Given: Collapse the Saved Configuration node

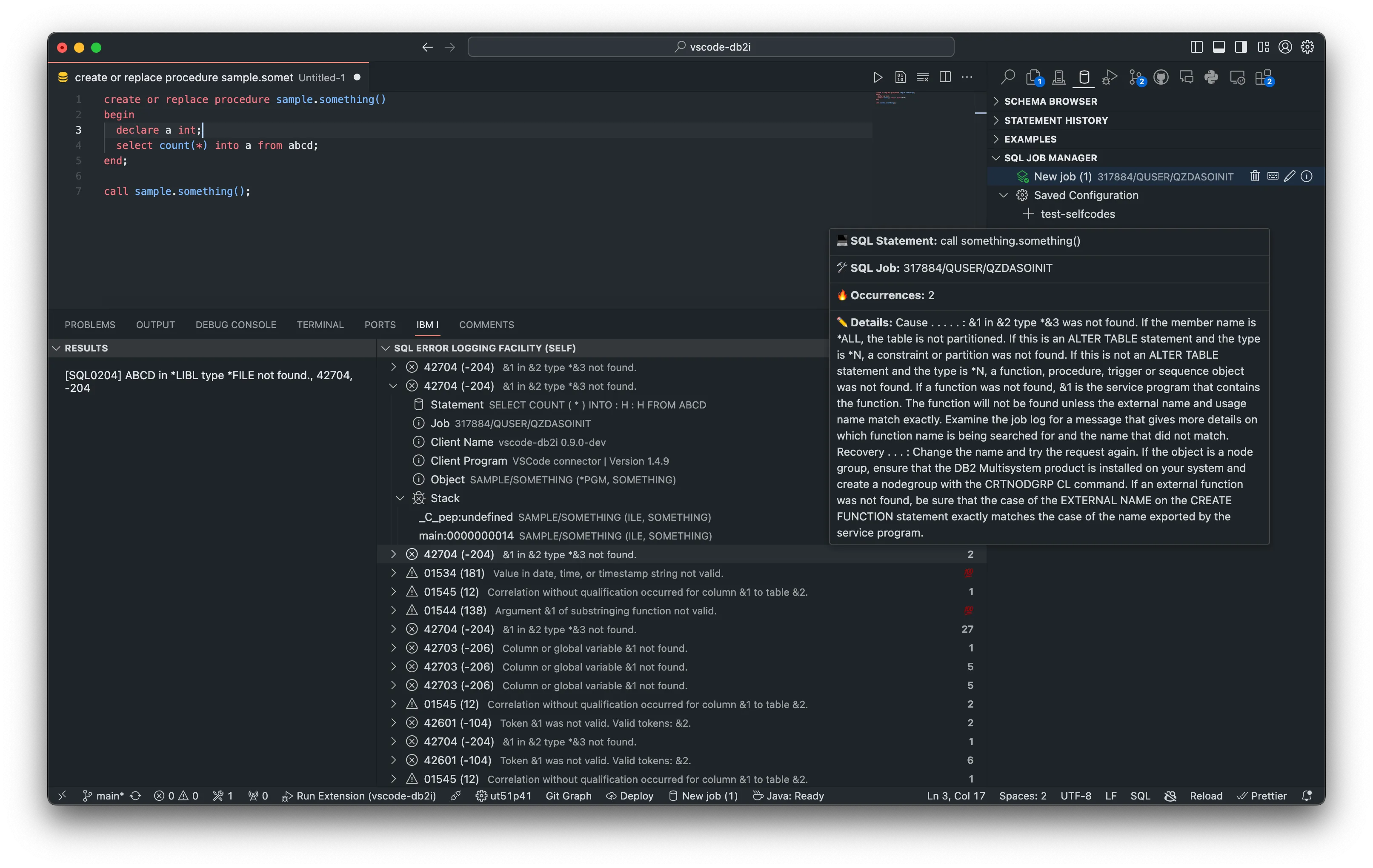Looking at the screenshot, I should [1003, 195].
